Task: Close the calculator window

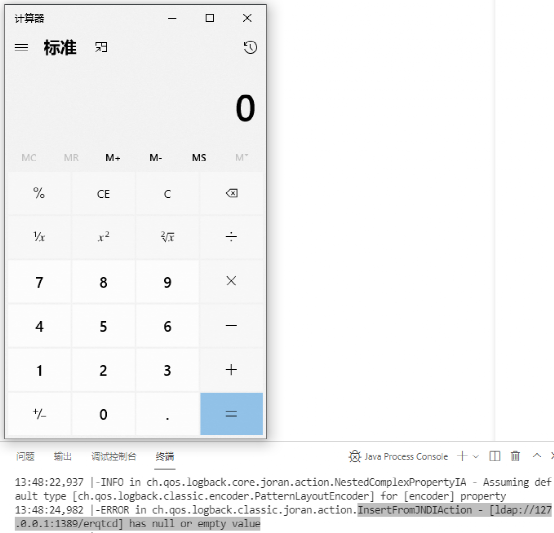Action: point(247,18)
